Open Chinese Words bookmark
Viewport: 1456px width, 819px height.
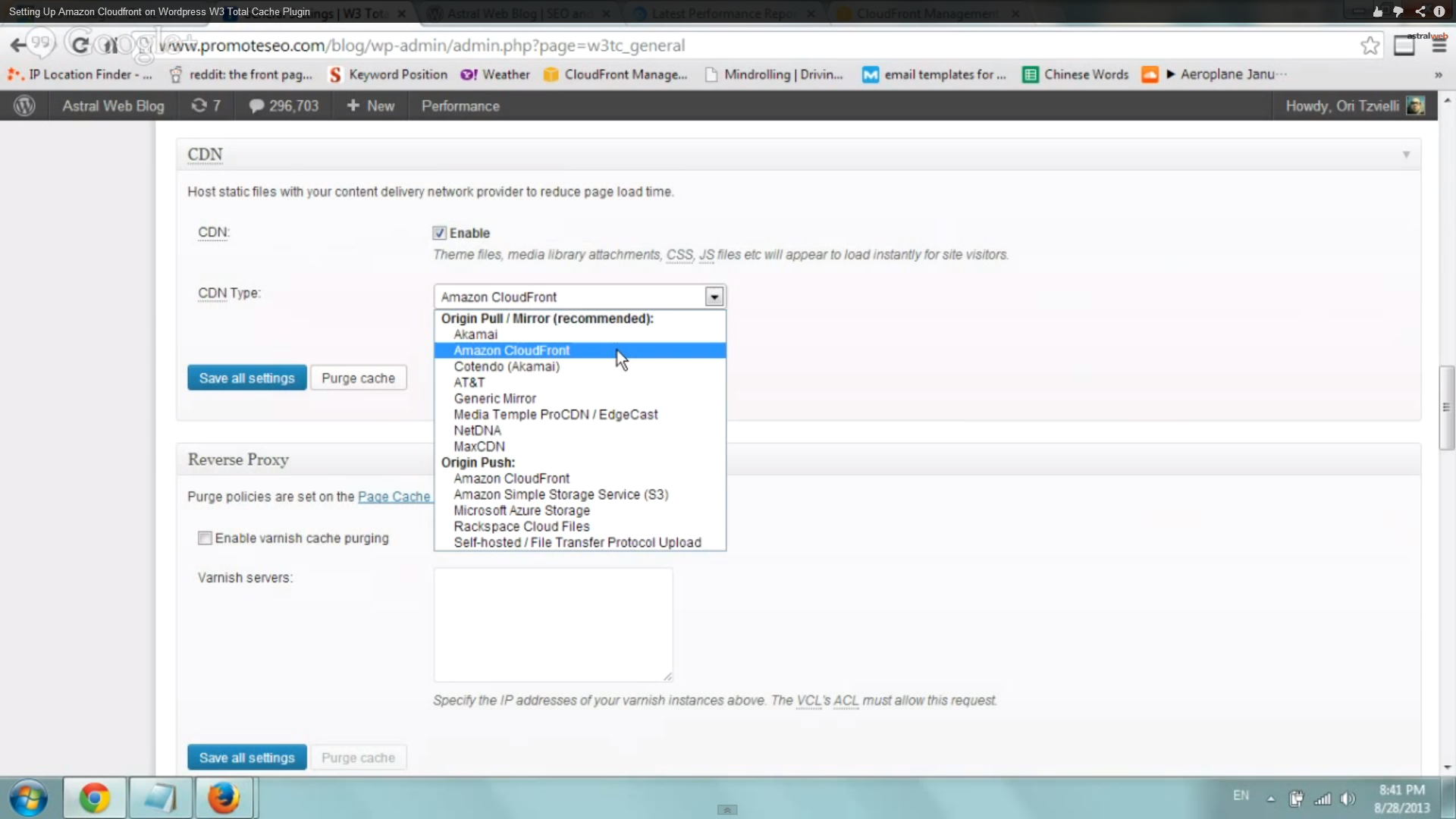point(1076,74)
